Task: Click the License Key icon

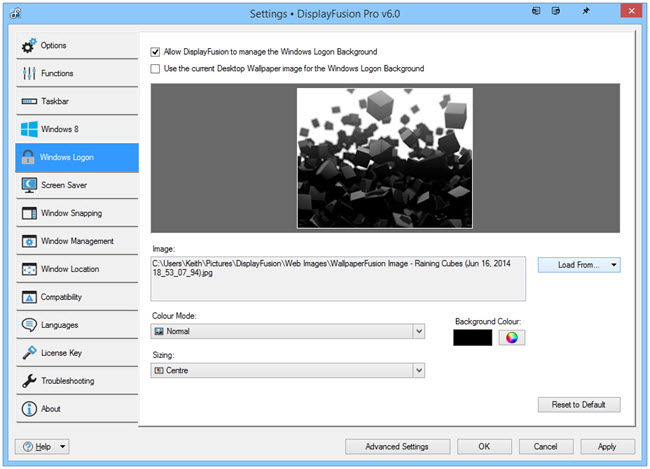Action: pyautogui.click(x=29, y=353)
